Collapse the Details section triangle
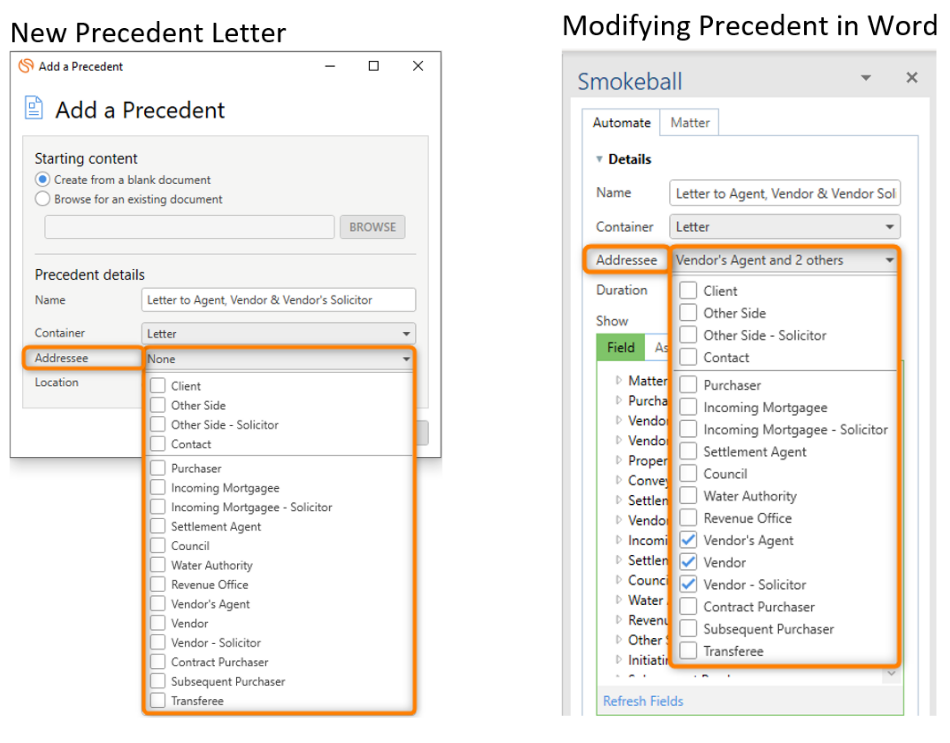Viewport: 950px width, 743px height. pos(599,159)
